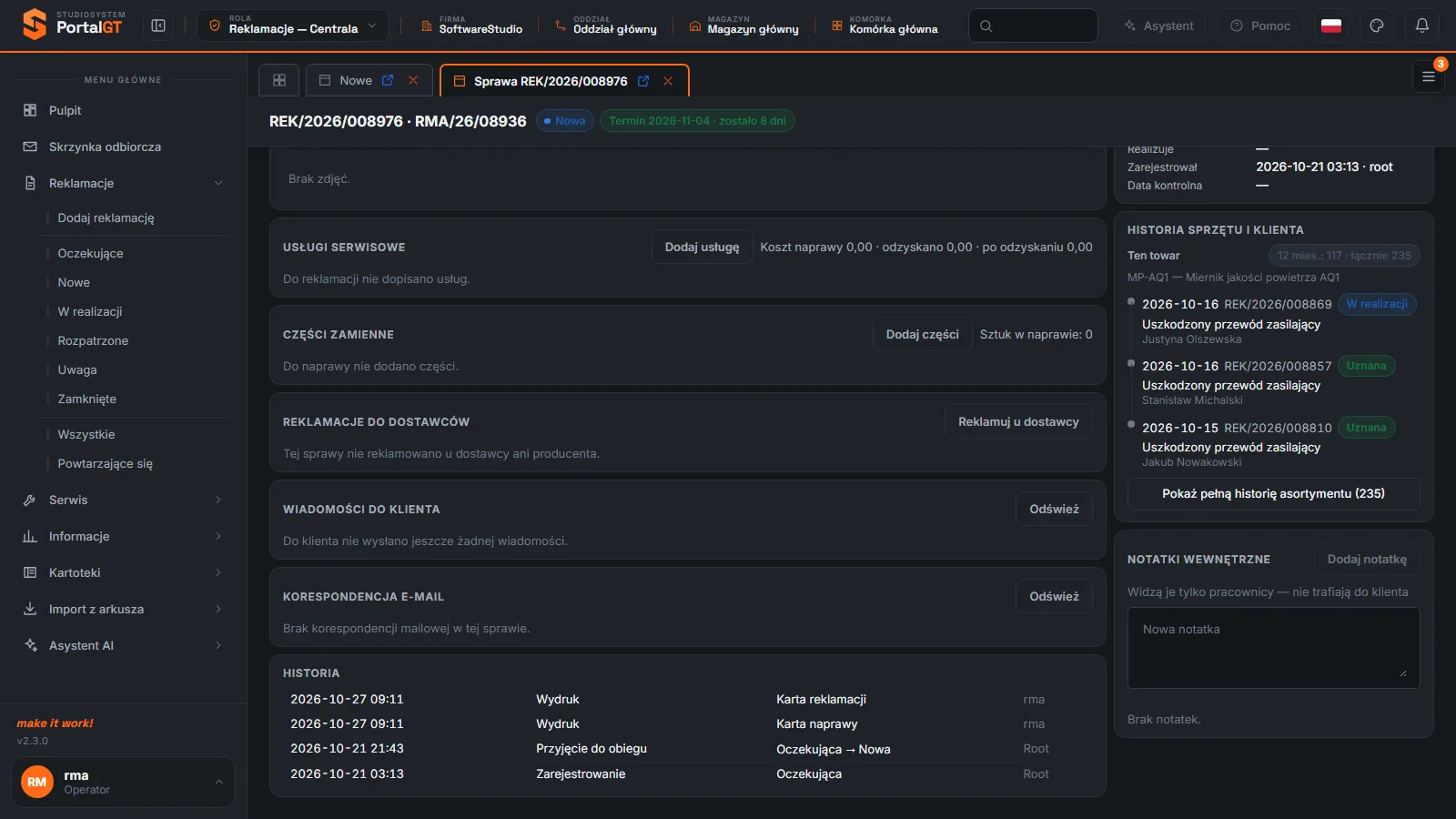Open the rma operator user menu
The height and width of the screenshot is (819, 1456).
(123, 782)
